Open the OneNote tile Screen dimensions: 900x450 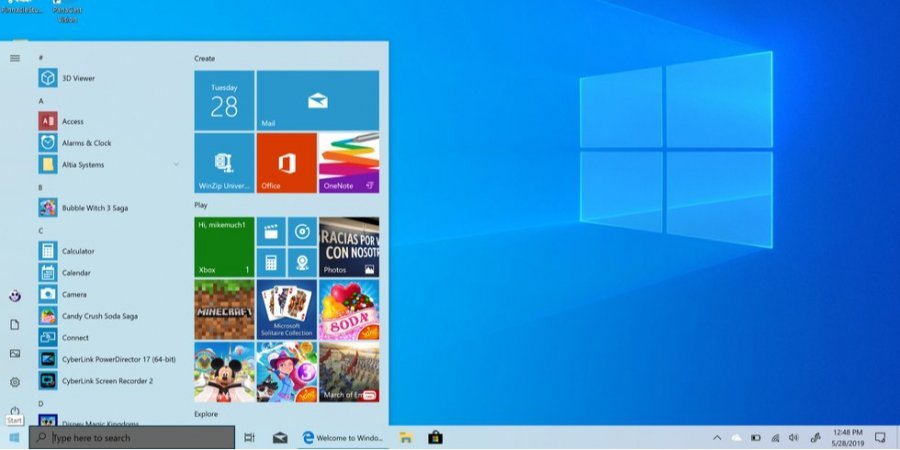tap(349, 163)
